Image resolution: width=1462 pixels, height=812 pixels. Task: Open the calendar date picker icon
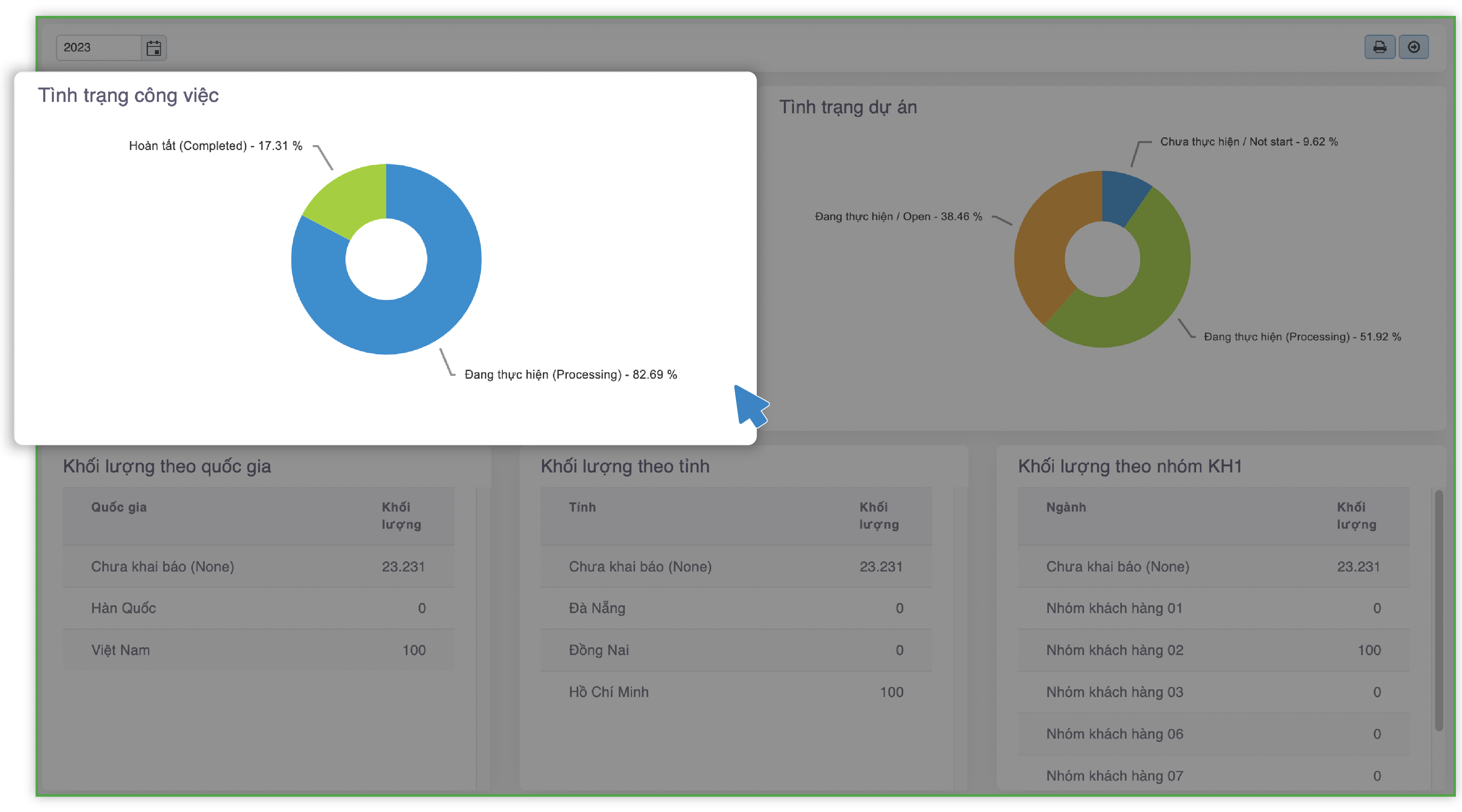(153, 48)
